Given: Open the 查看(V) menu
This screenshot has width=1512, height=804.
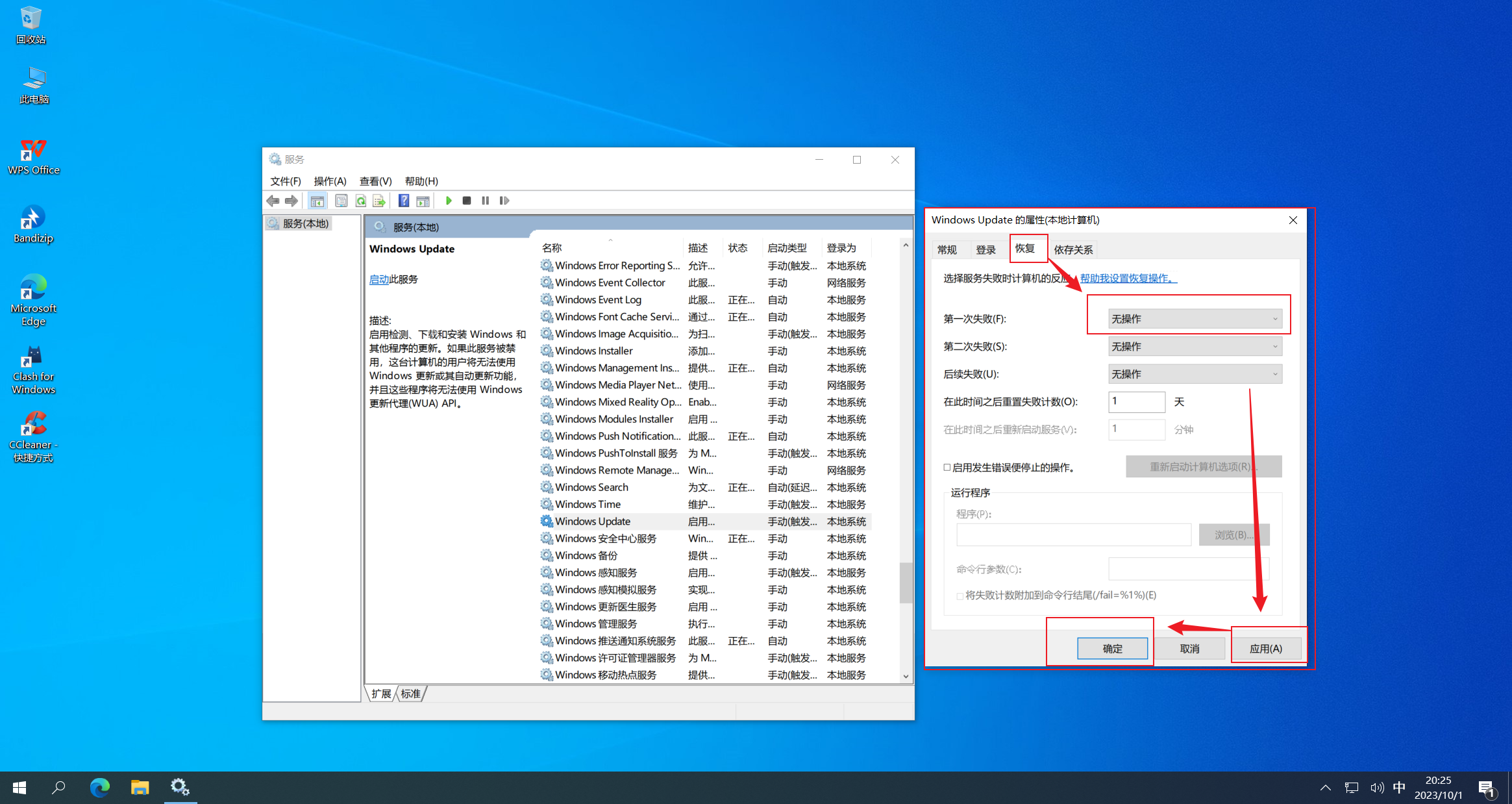Looking at the screenshot, I should tap(375, 181).
